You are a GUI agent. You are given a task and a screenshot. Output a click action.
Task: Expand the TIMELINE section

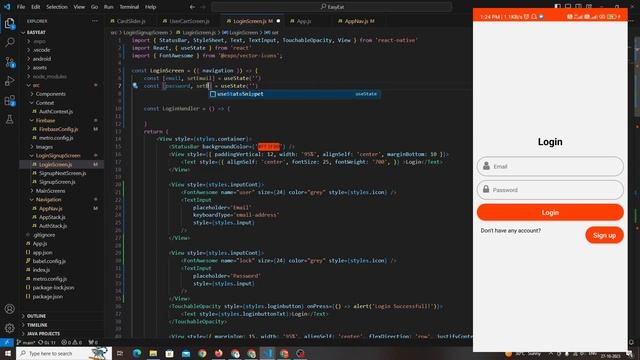pyautogui.click(x=36, y=325)
